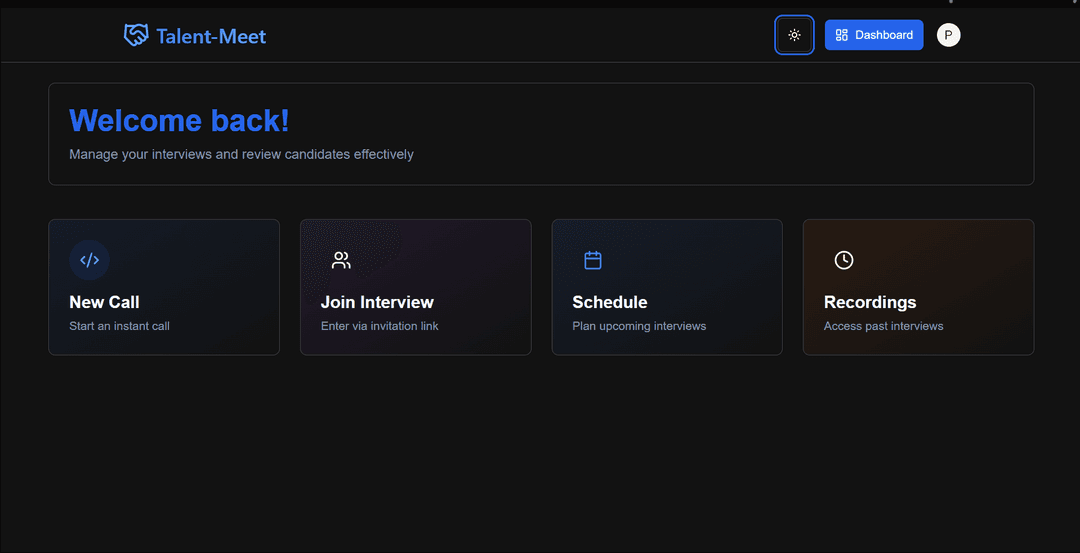1080x553 pixels.
Task: Click the code brackets icon on New Call
Action: click(89, 260)
